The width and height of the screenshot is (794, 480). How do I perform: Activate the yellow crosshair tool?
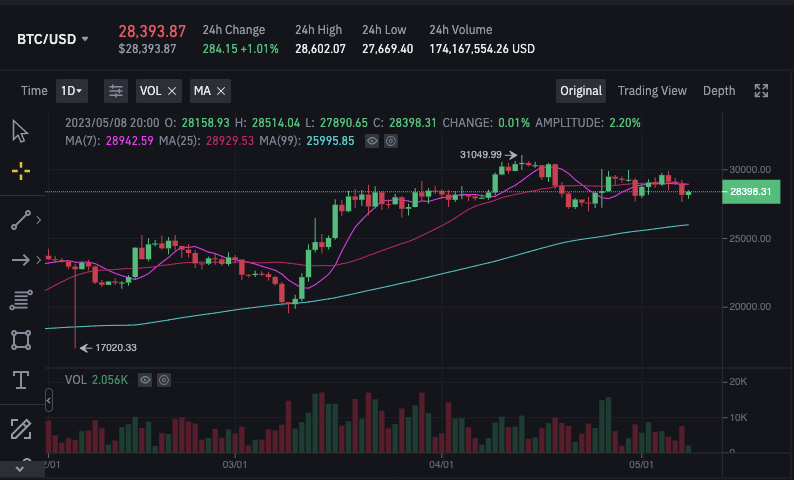[20, 171]
